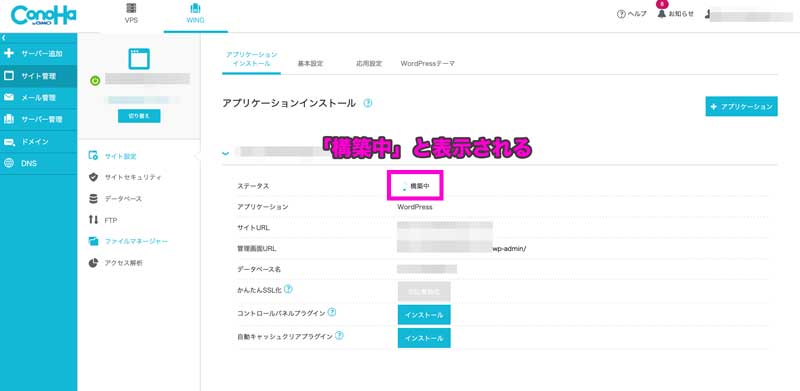This screenshot has width=800, height=391.
Task: Open DNS menu item
Action: (x=39, y=163)
